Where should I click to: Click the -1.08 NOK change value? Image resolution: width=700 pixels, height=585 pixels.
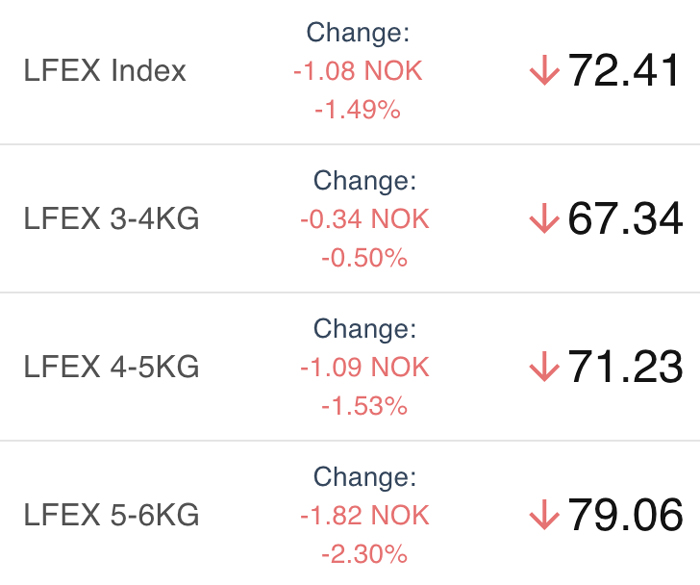(358, 71)
